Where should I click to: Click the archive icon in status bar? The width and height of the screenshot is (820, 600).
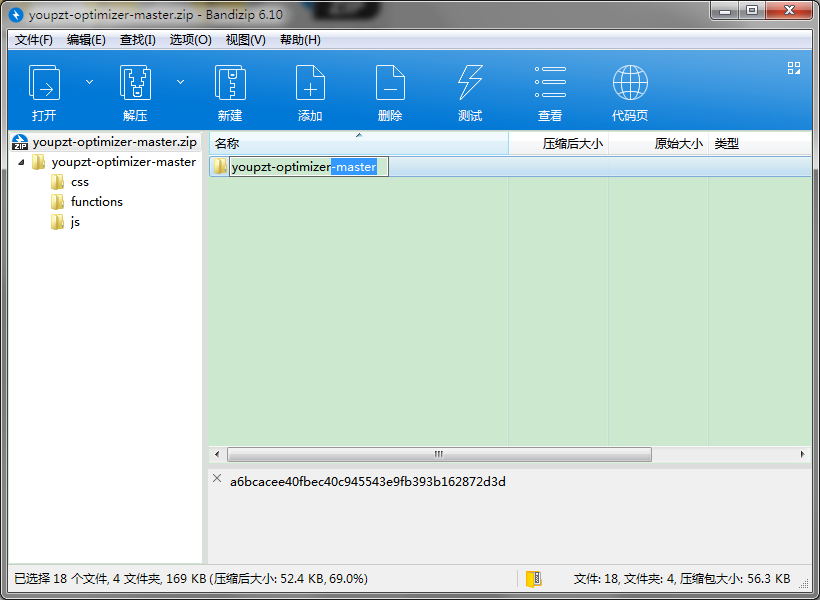coord(533,579)
